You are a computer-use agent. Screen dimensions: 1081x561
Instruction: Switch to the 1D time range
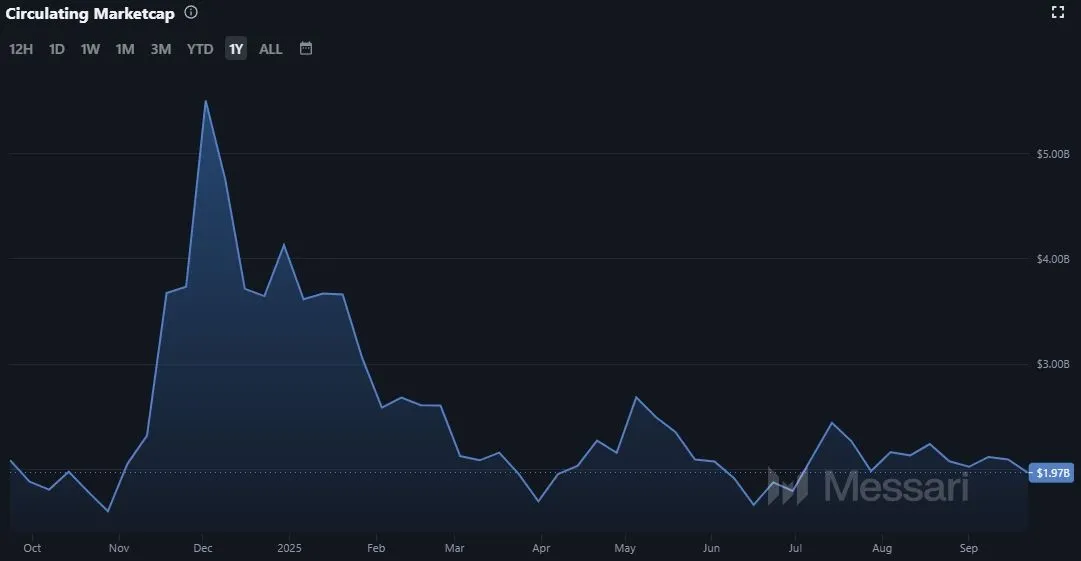click(x=57, y=49)
